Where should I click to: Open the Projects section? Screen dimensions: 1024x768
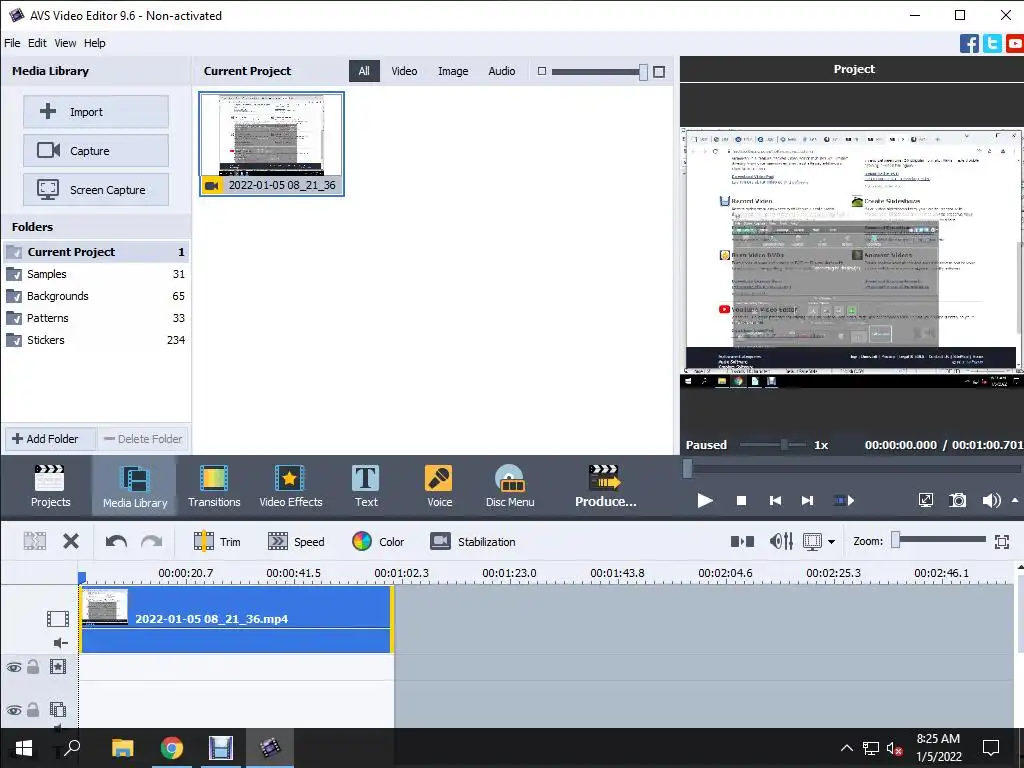coord(50,487)
